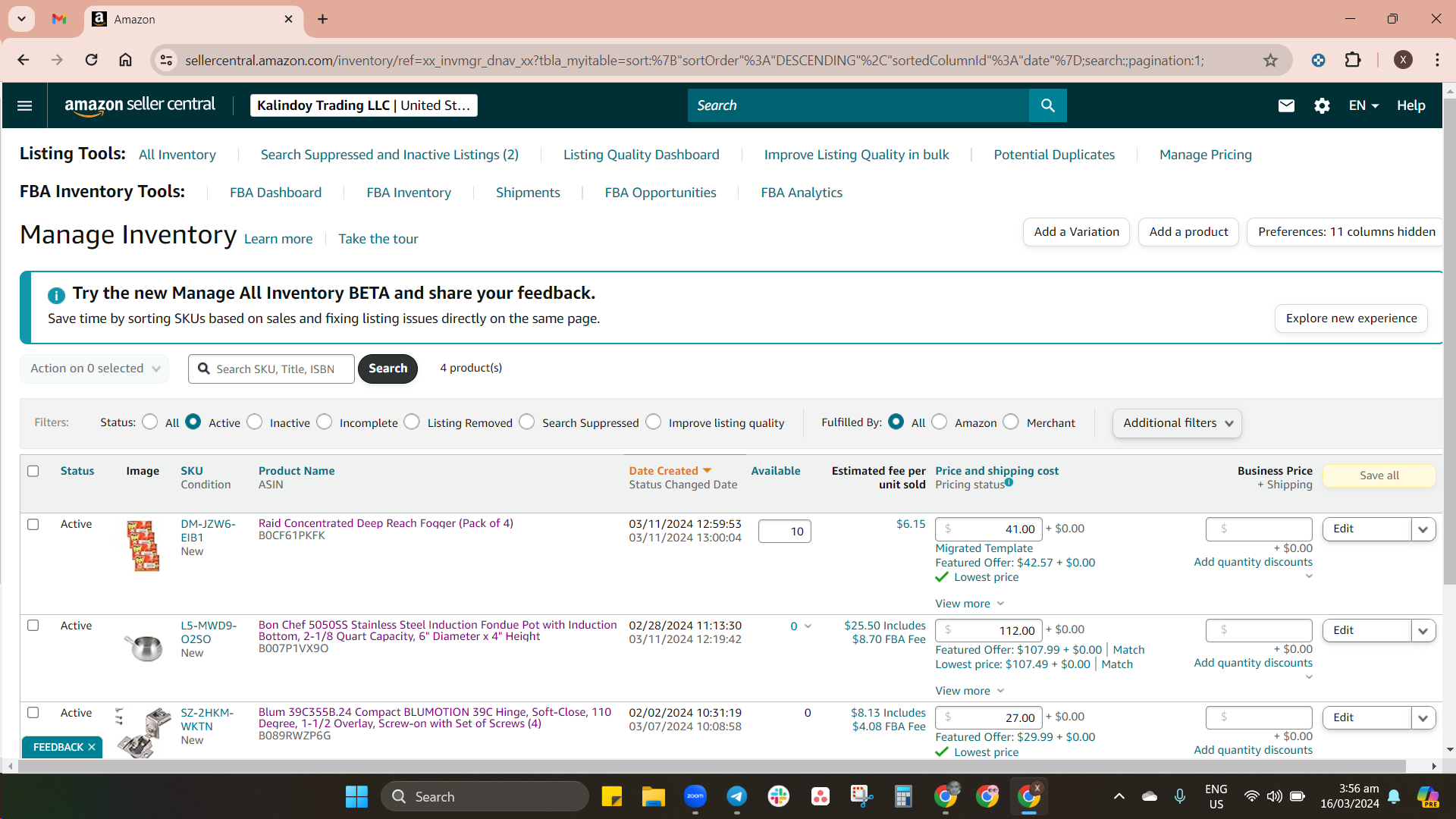The image size is (1456, 819).
Task: Click the Amazon Seller Central logo
Action: pos(140,105)
